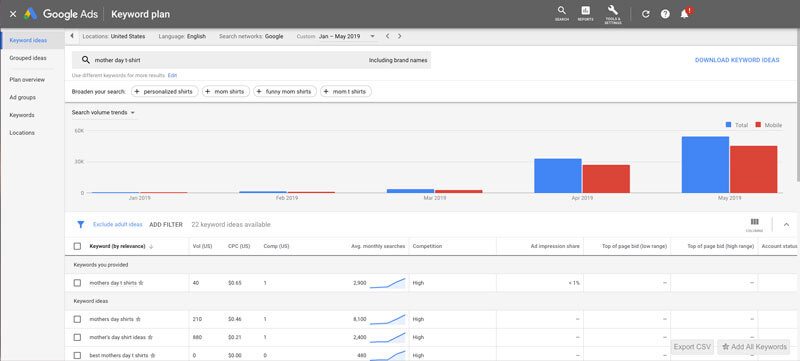This screenshot has height=361, width=800.
Task: Add 'mom t shirts' to broaden search
Action: pyautogui.click(x=346, y=92)
